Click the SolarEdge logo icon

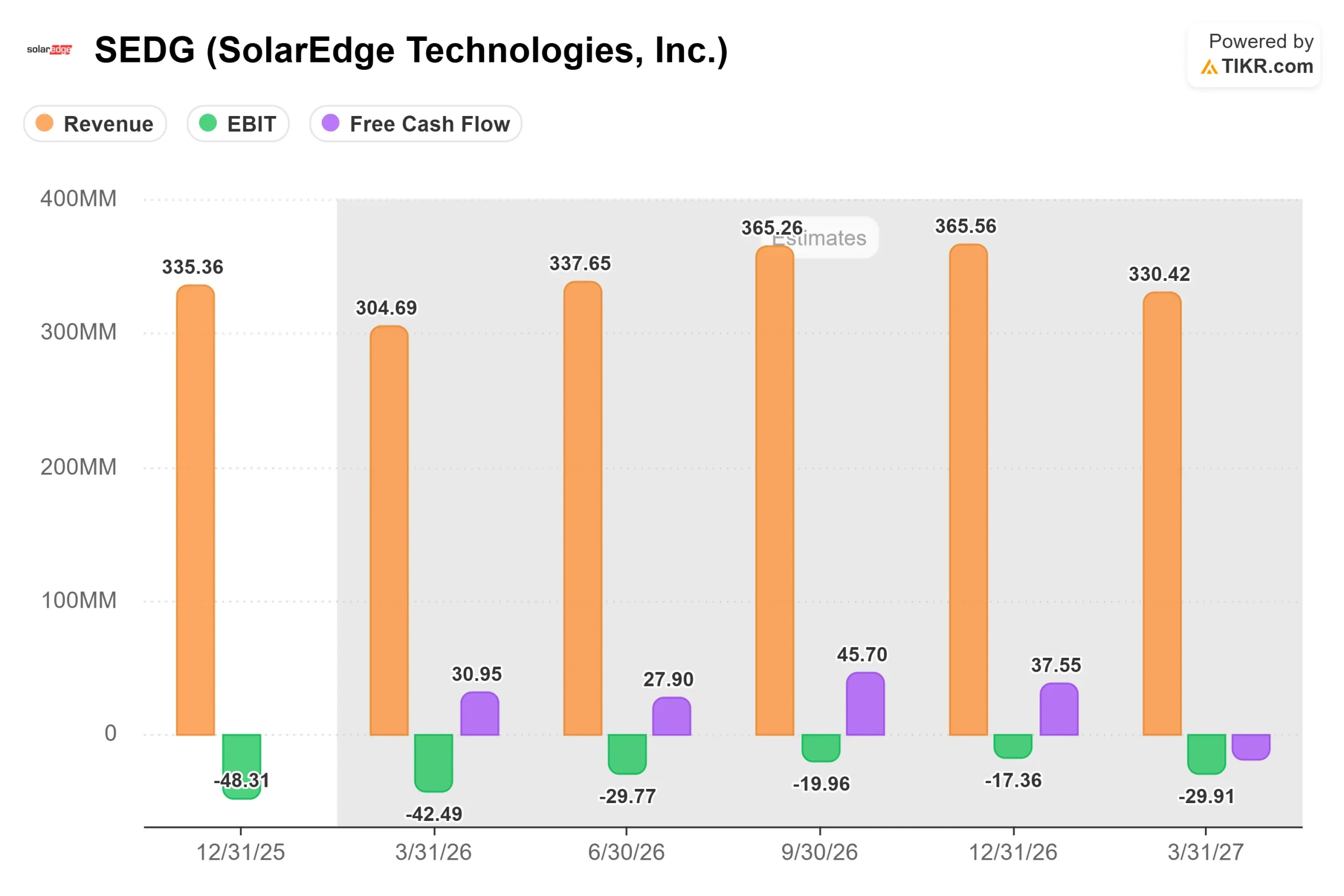(x=49, y=50)
